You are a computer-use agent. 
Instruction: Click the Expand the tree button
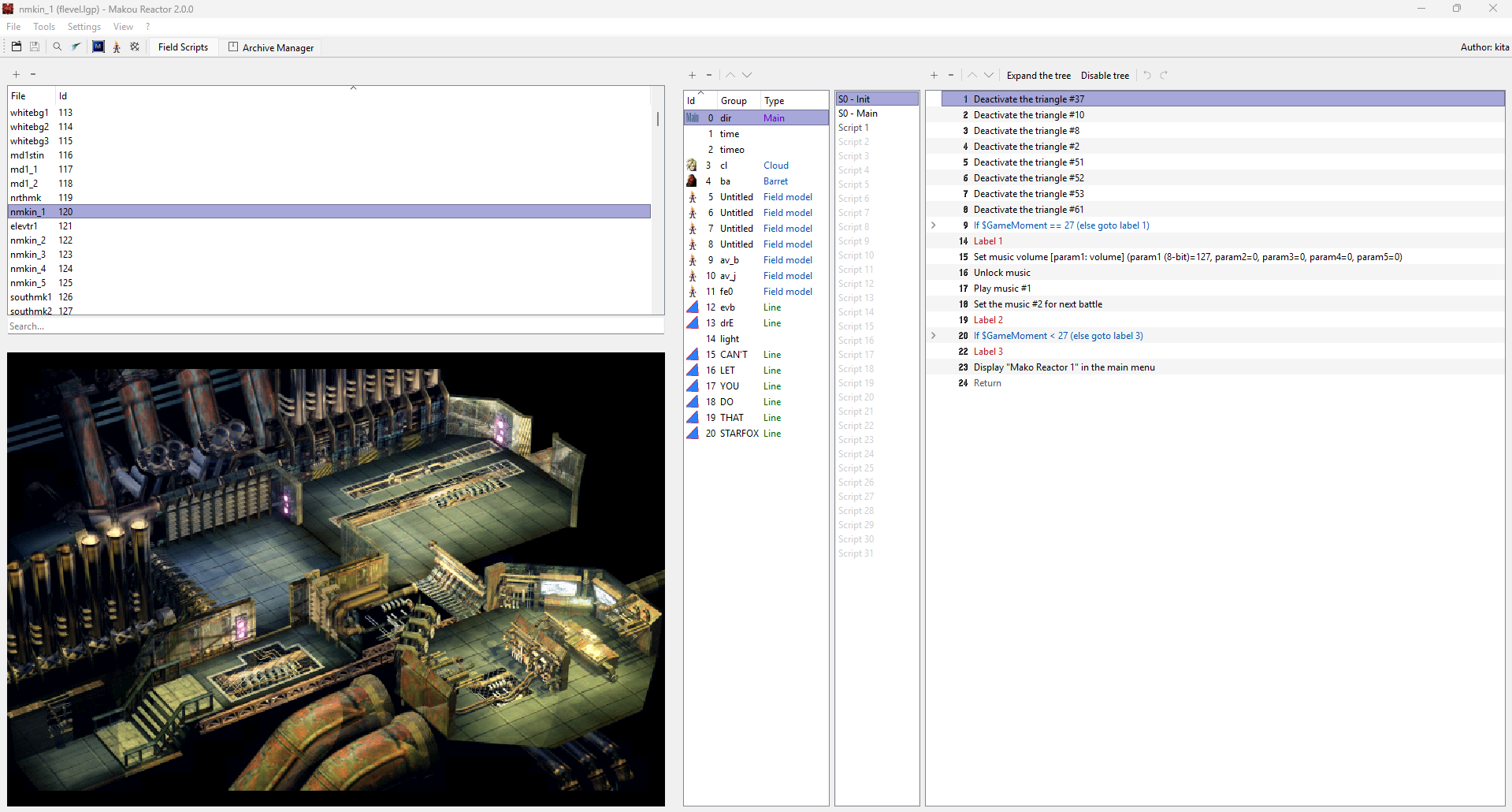tap(1038, 76)
